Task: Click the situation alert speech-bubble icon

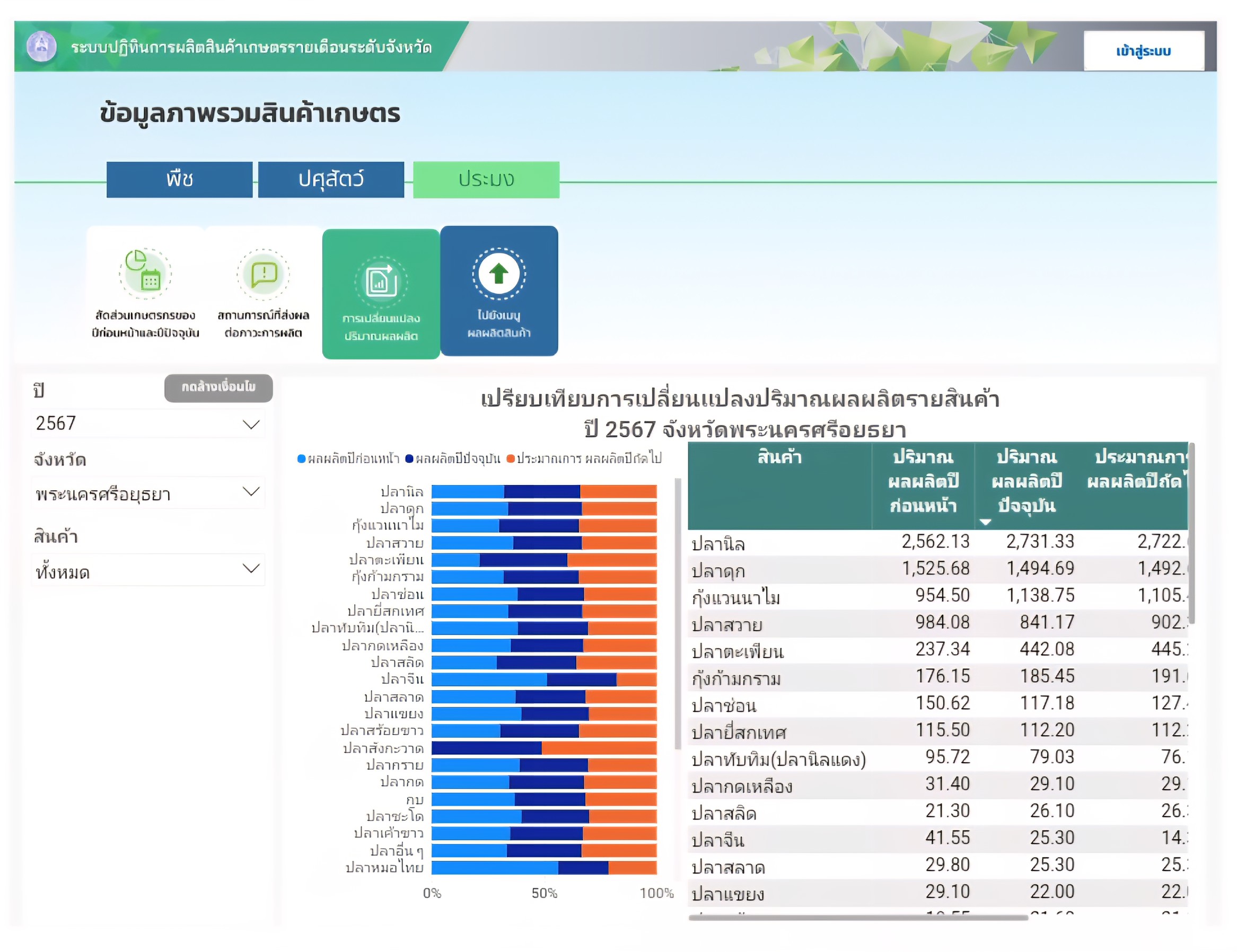Action: tap(264, 275)
